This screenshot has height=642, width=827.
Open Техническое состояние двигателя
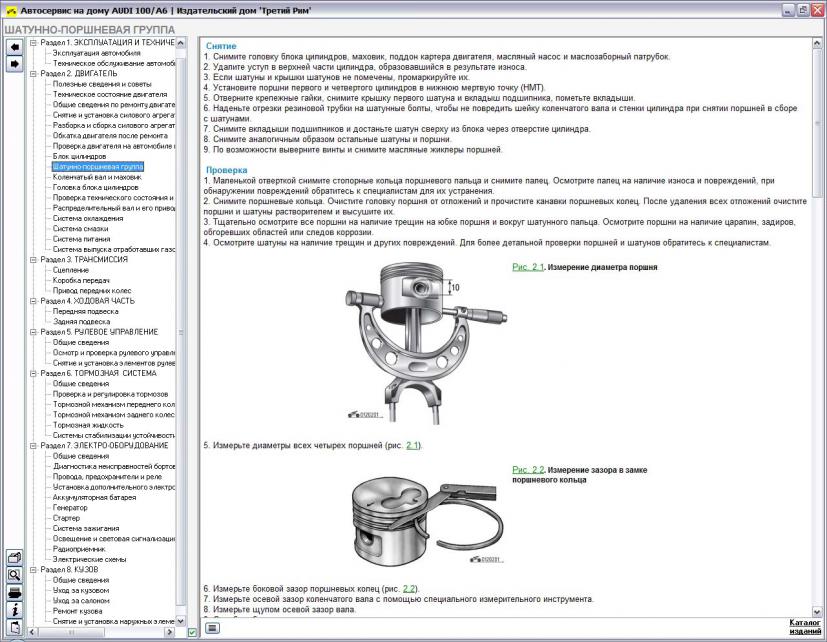coord(110,94)
